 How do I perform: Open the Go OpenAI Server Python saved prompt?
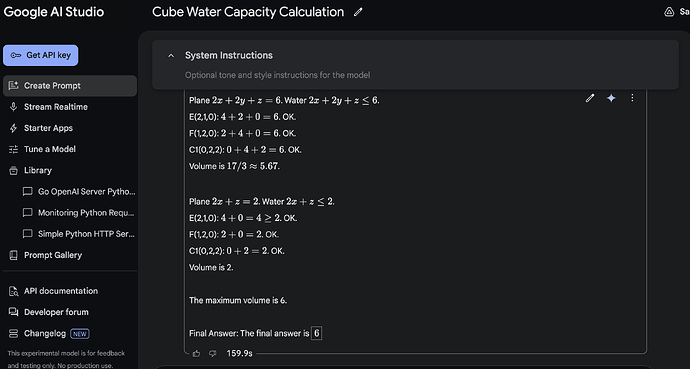[x=79, y=192]
